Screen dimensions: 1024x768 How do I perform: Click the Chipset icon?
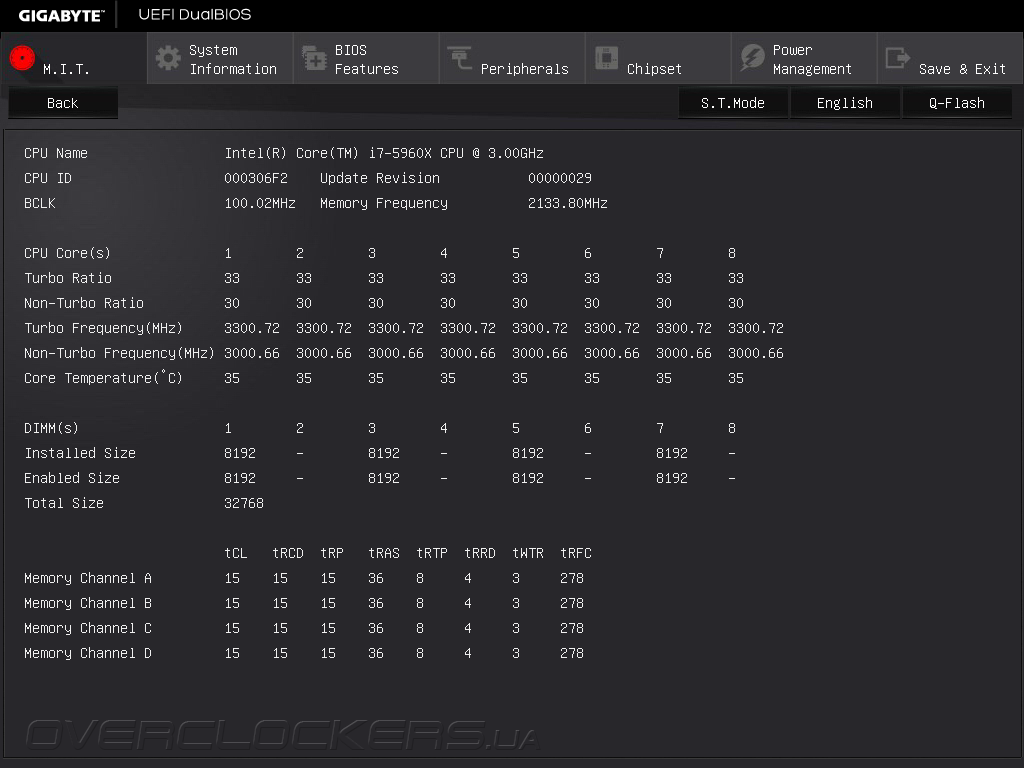(606, 58)
